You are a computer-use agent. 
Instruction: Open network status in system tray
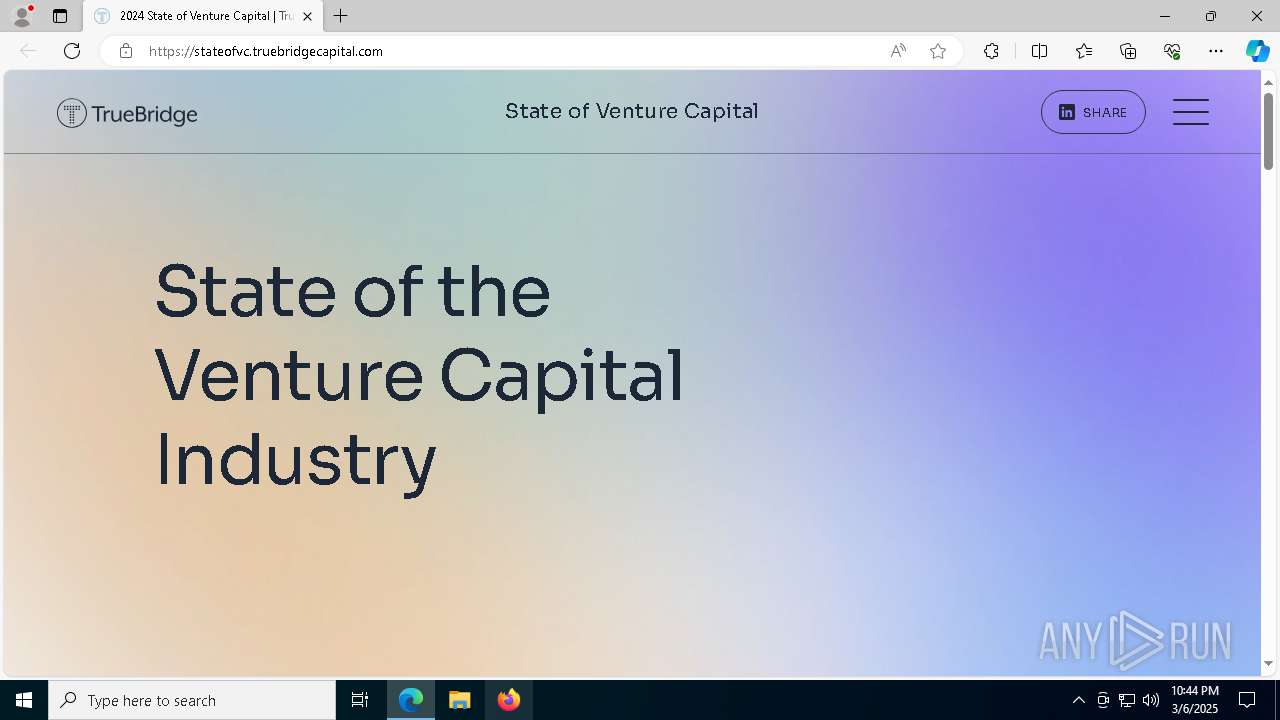(1127, 700)
